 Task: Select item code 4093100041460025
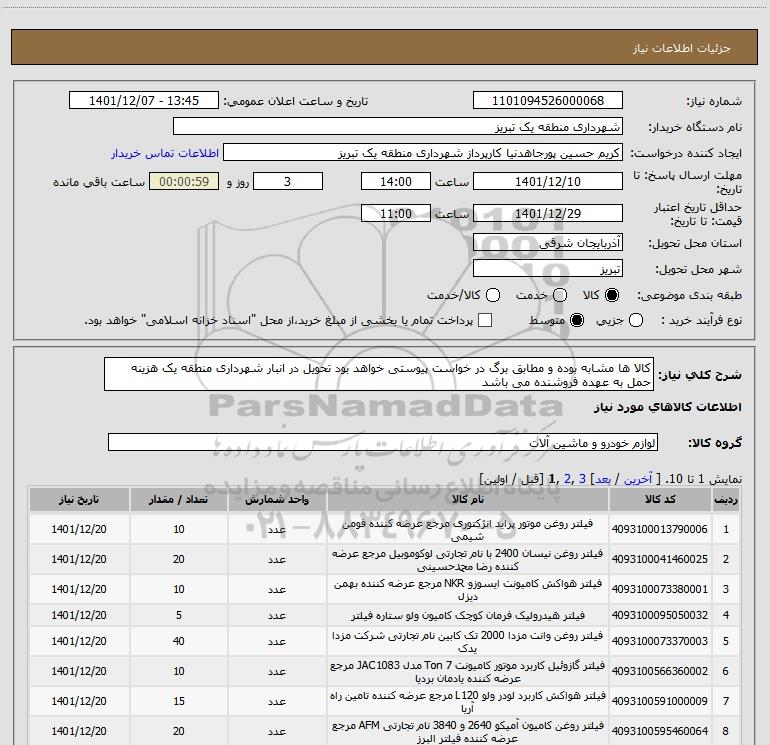(660, 559)
